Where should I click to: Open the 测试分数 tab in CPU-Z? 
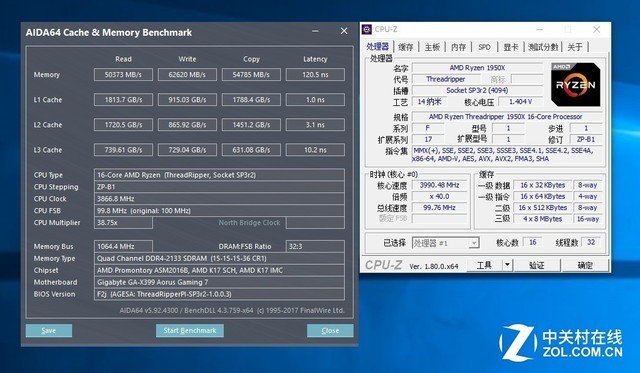pos(543,47)
